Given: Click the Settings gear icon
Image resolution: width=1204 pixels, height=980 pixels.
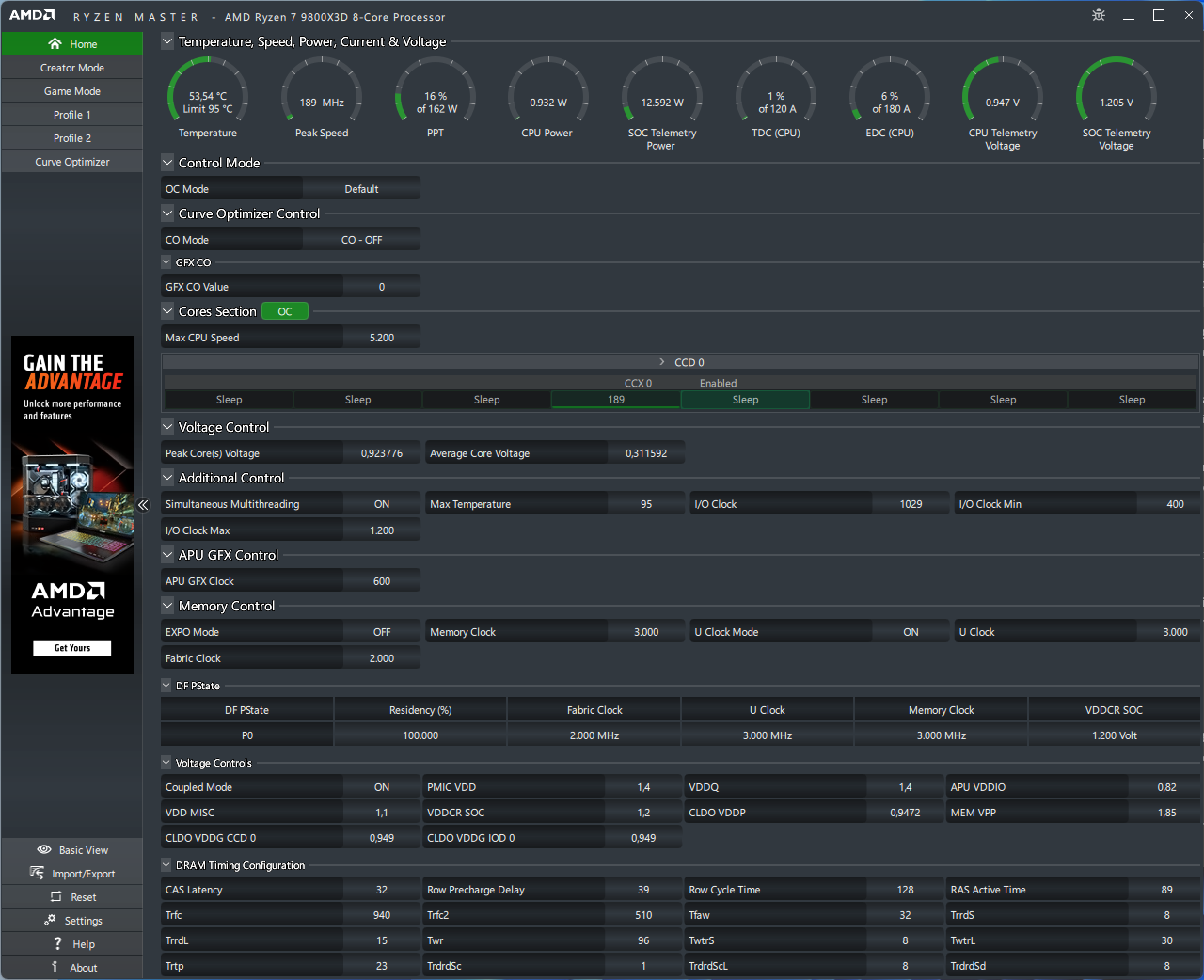Looking at the screenshot, I should pyautogui.click(x=50, y=920).
